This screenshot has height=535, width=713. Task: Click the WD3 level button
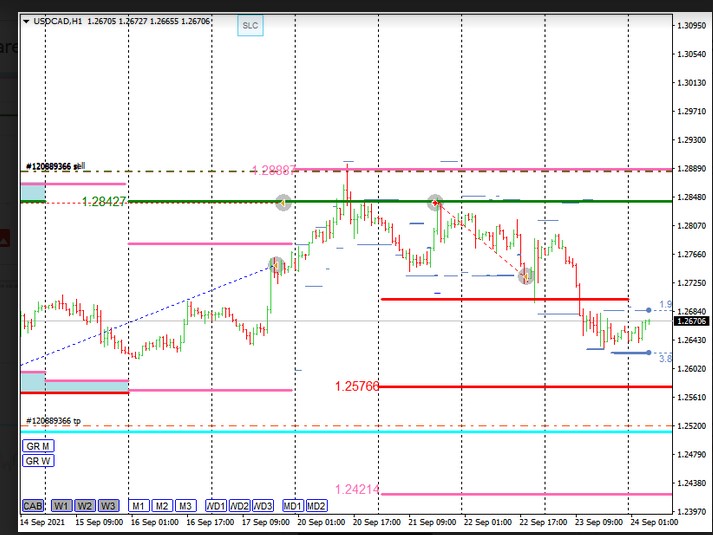tap(263, 505)
